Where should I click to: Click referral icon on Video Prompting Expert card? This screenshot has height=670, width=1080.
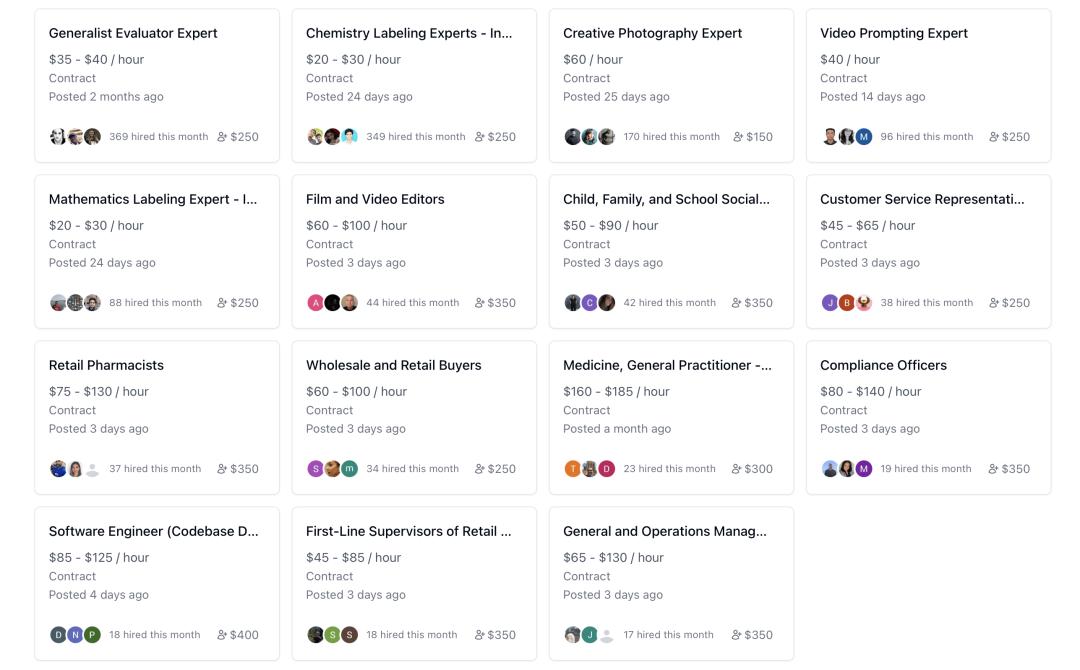coord(995,137)
